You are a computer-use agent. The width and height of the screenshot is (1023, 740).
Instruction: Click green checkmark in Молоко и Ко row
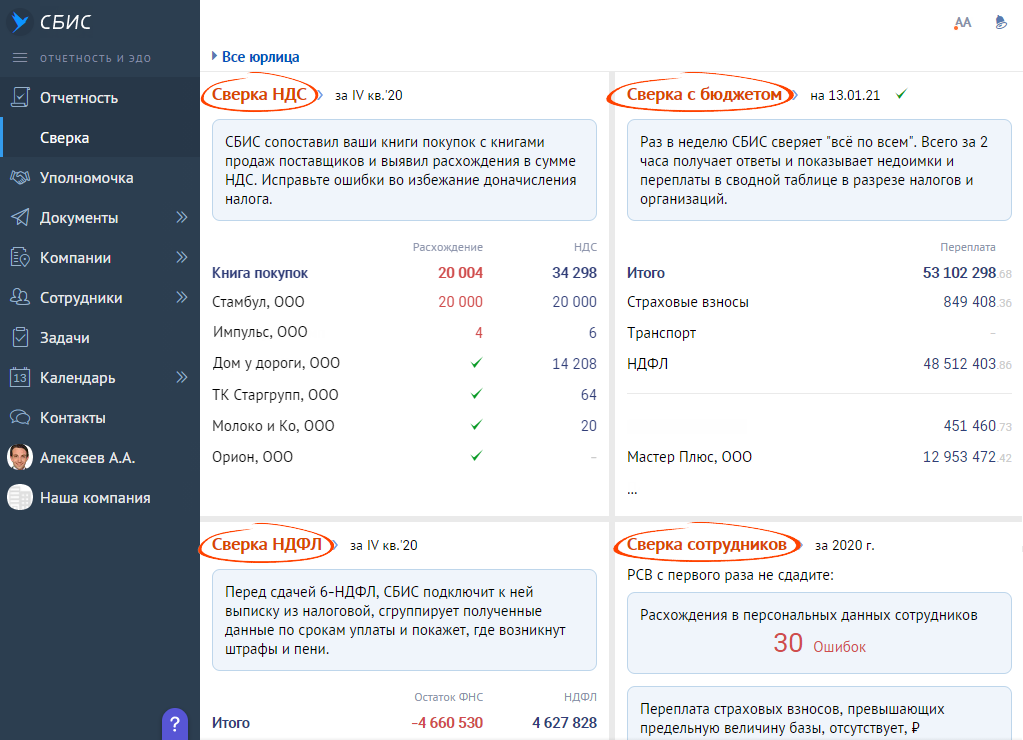(476, 425)
